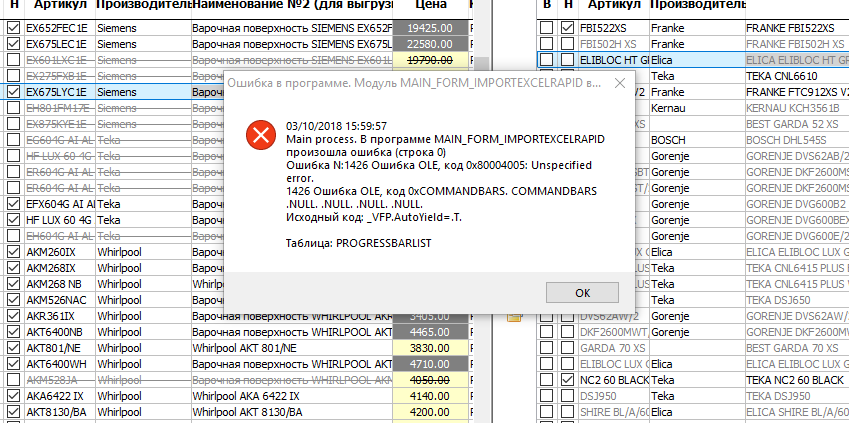Click the error dialog title bar text
The width and height of the screenshot is (849, 423).
(414, 83)
